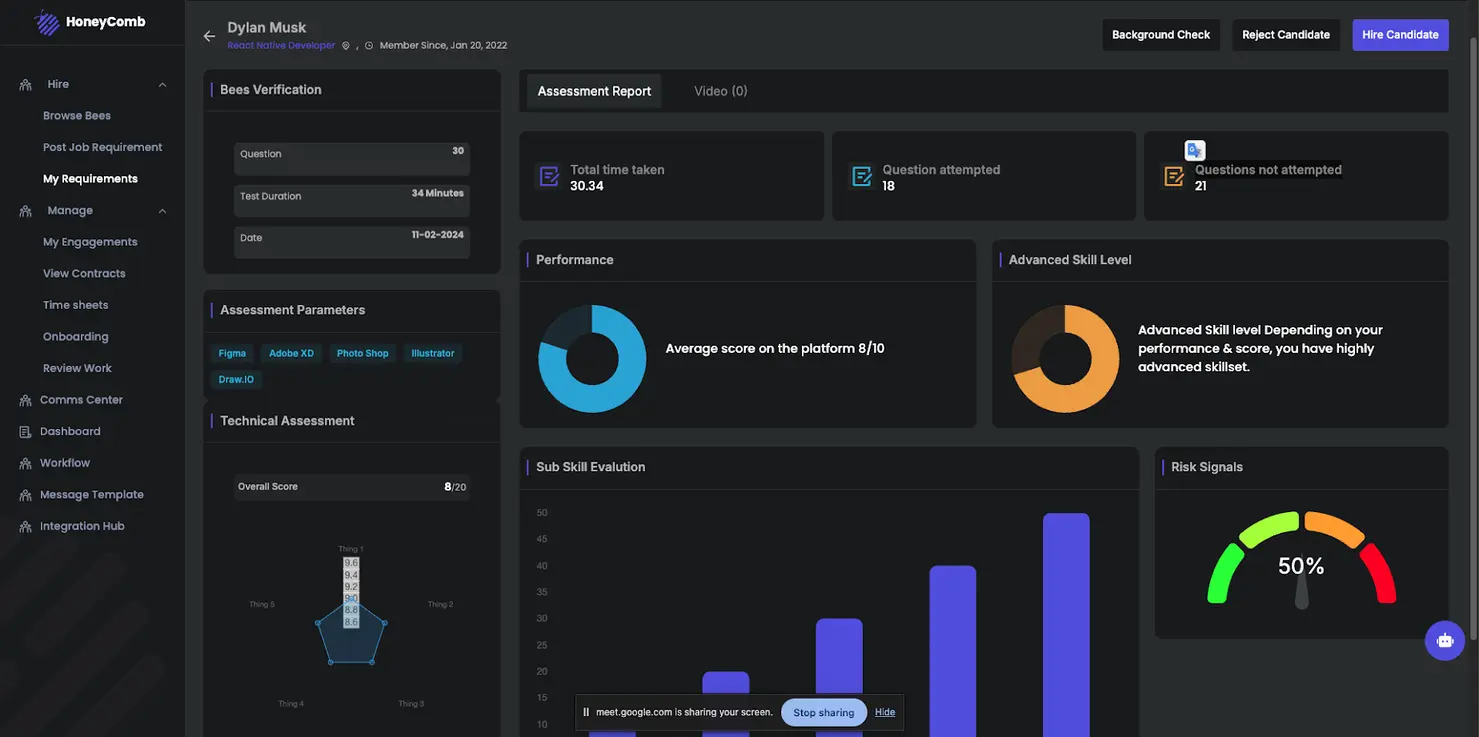Click the Overall Score 8/20 row
This screenshot has height=737, width=1479.
pos(352,487)
